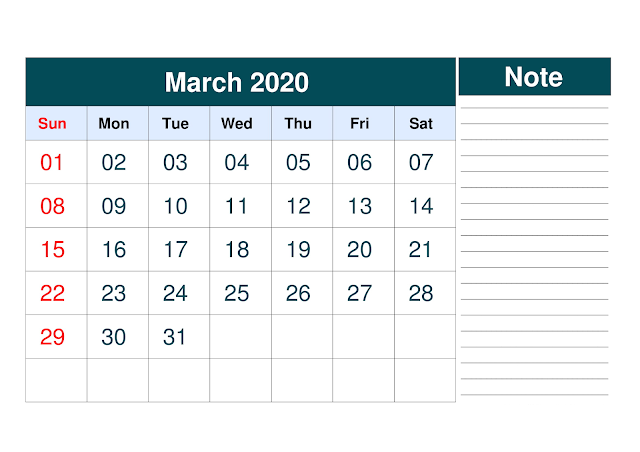Click date 04 cell
This screenshot has height=452, width=640.
(237, 162)
